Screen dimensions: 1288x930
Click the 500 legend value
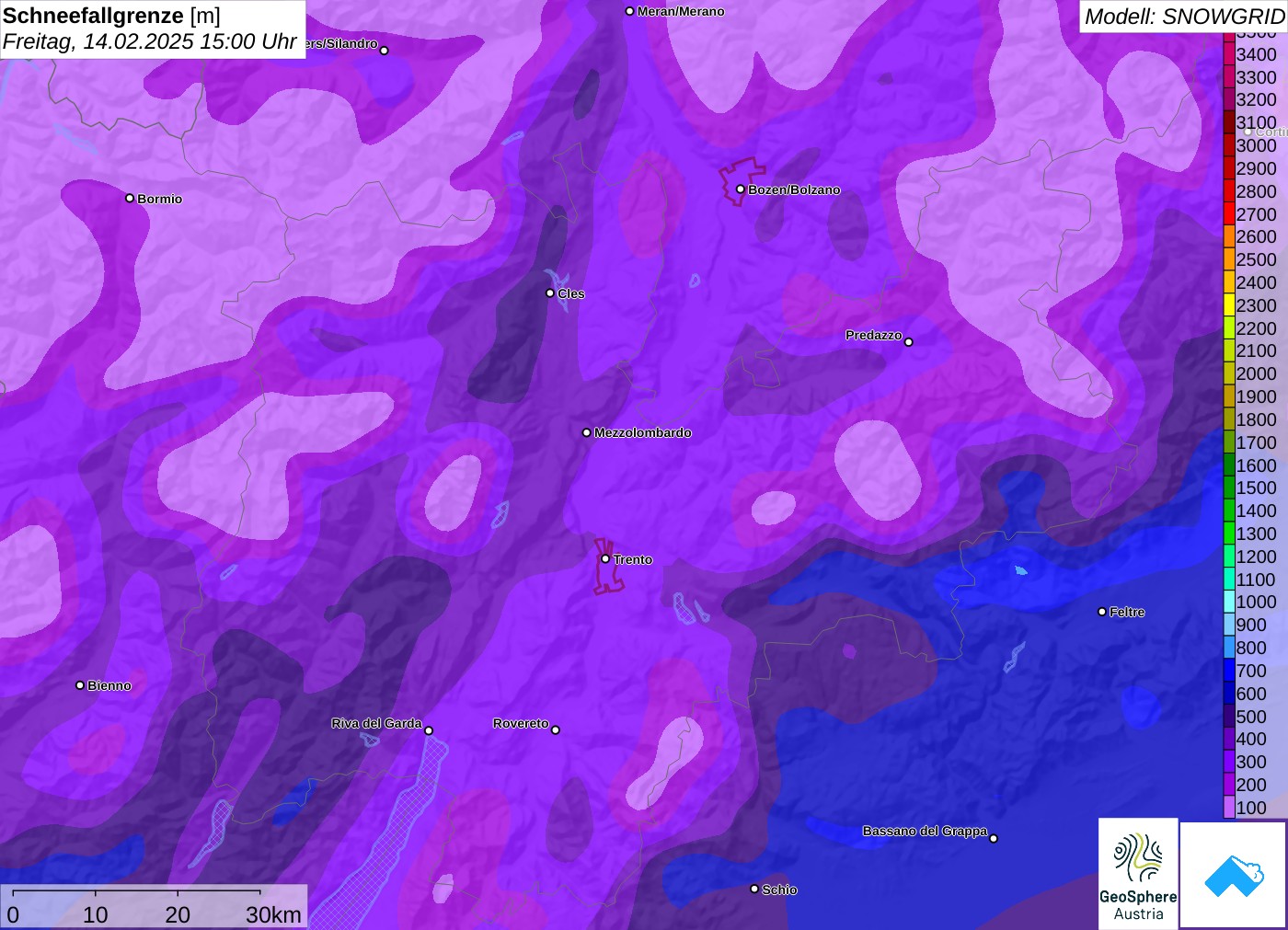click(1251, 717)
